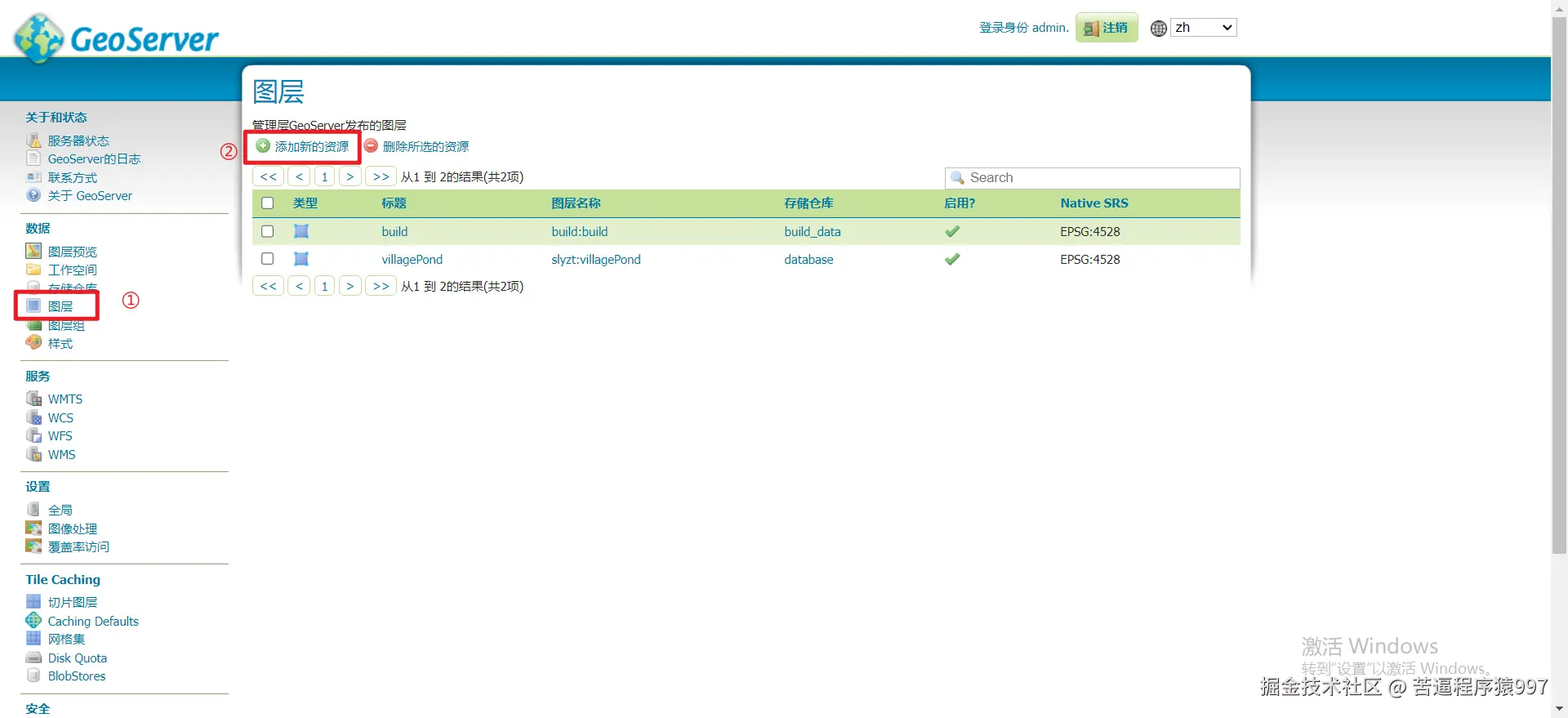This screenshot has height=718, width=1568.
Task: Open database store link
Action: (808, 259)
